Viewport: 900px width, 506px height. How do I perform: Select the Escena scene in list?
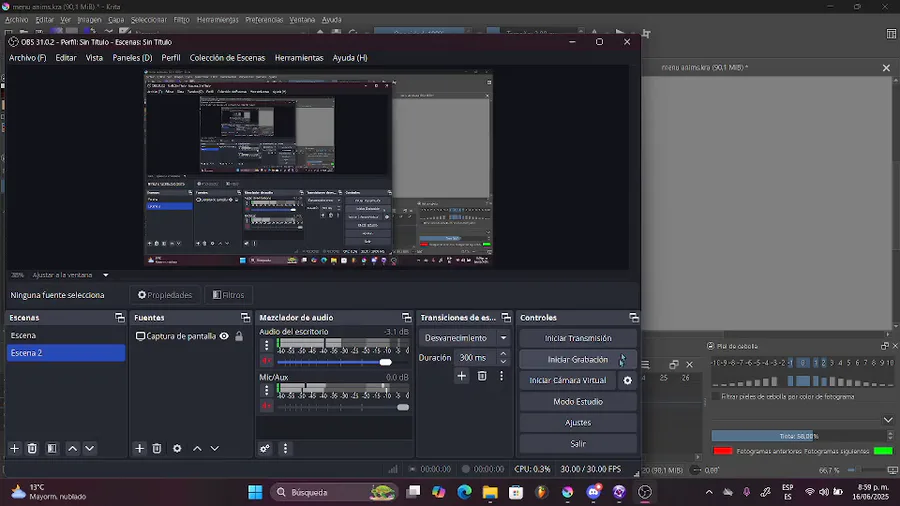[66, 335]
